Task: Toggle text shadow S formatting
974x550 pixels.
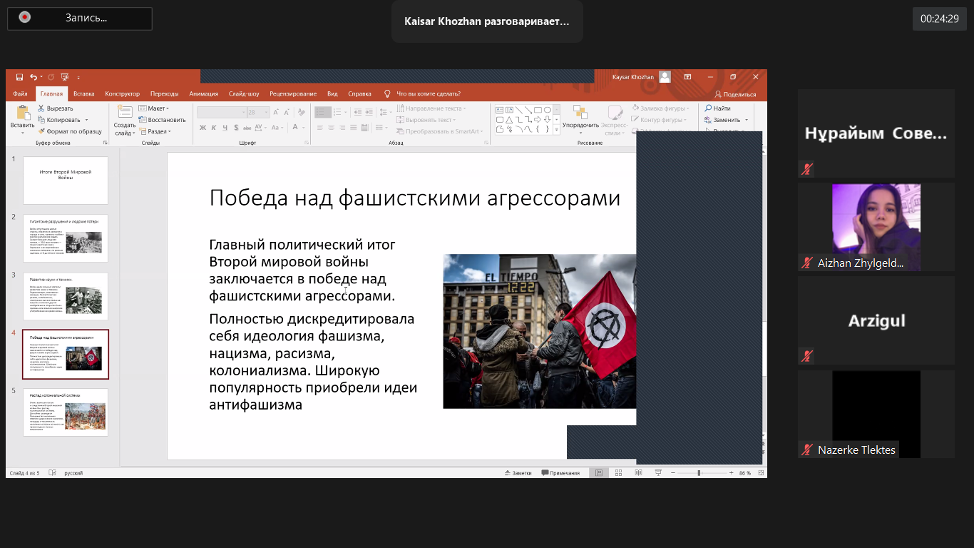Action: pyautogui.click(x=236, y=127)
